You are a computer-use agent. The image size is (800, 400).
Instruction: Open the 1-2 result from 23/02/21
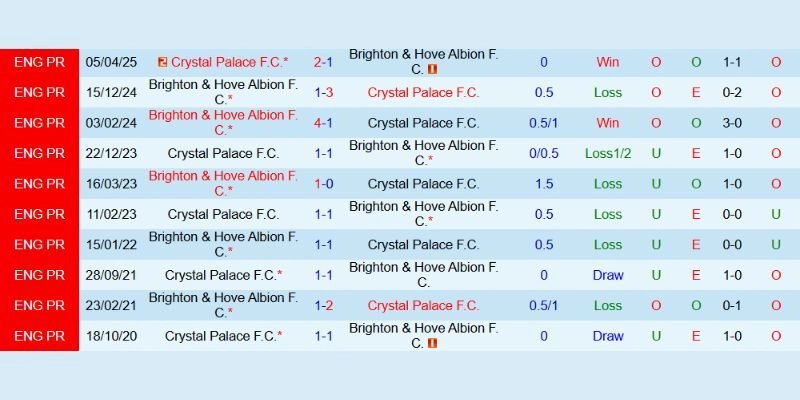click(x=324, y=306)
